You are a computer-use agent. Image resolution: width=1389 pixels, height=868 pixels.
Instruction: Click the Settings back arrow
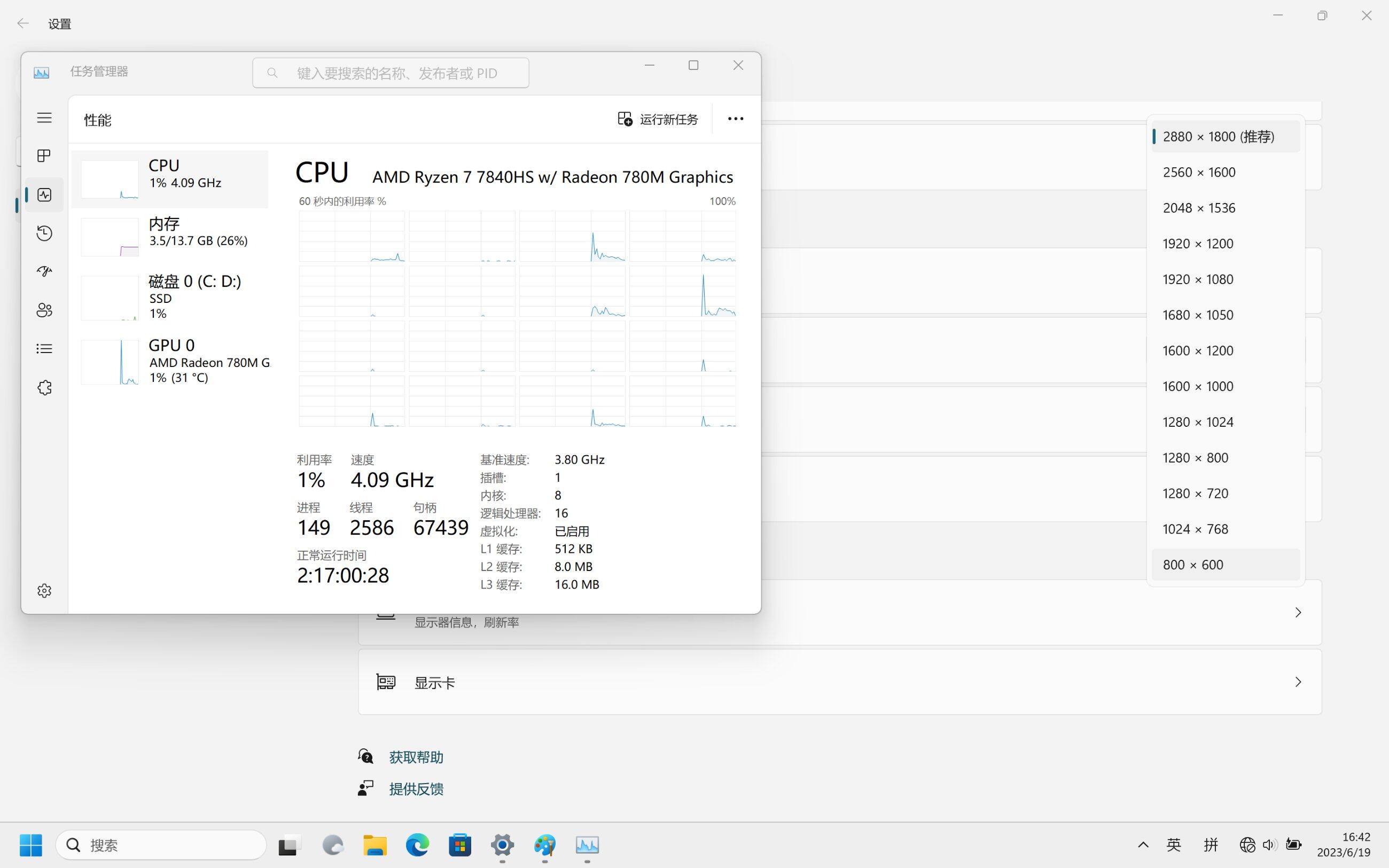(23, 24)
